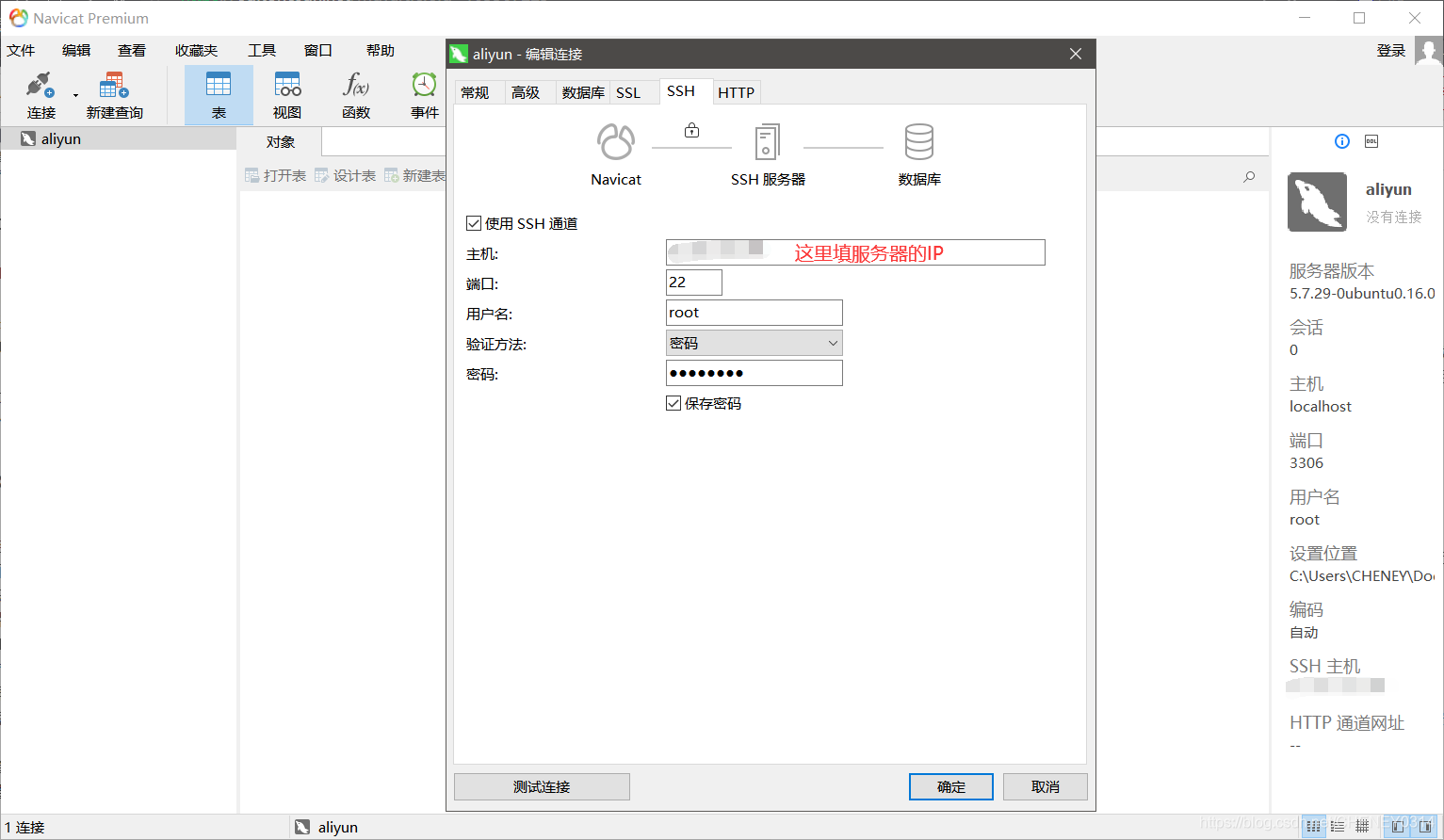Click the aliyun dialog title icon

[x=459, y=54]
